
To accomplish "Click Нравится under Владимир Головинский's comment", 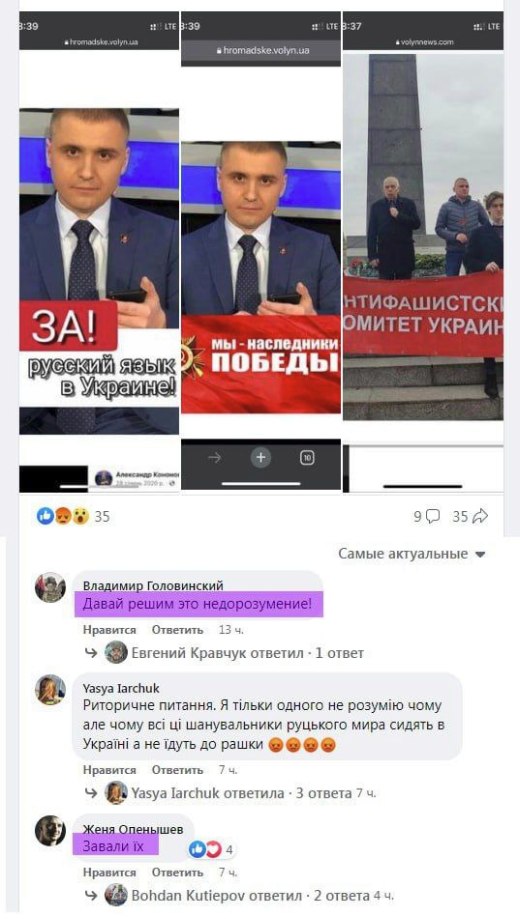I will click(x=110, y=630).
